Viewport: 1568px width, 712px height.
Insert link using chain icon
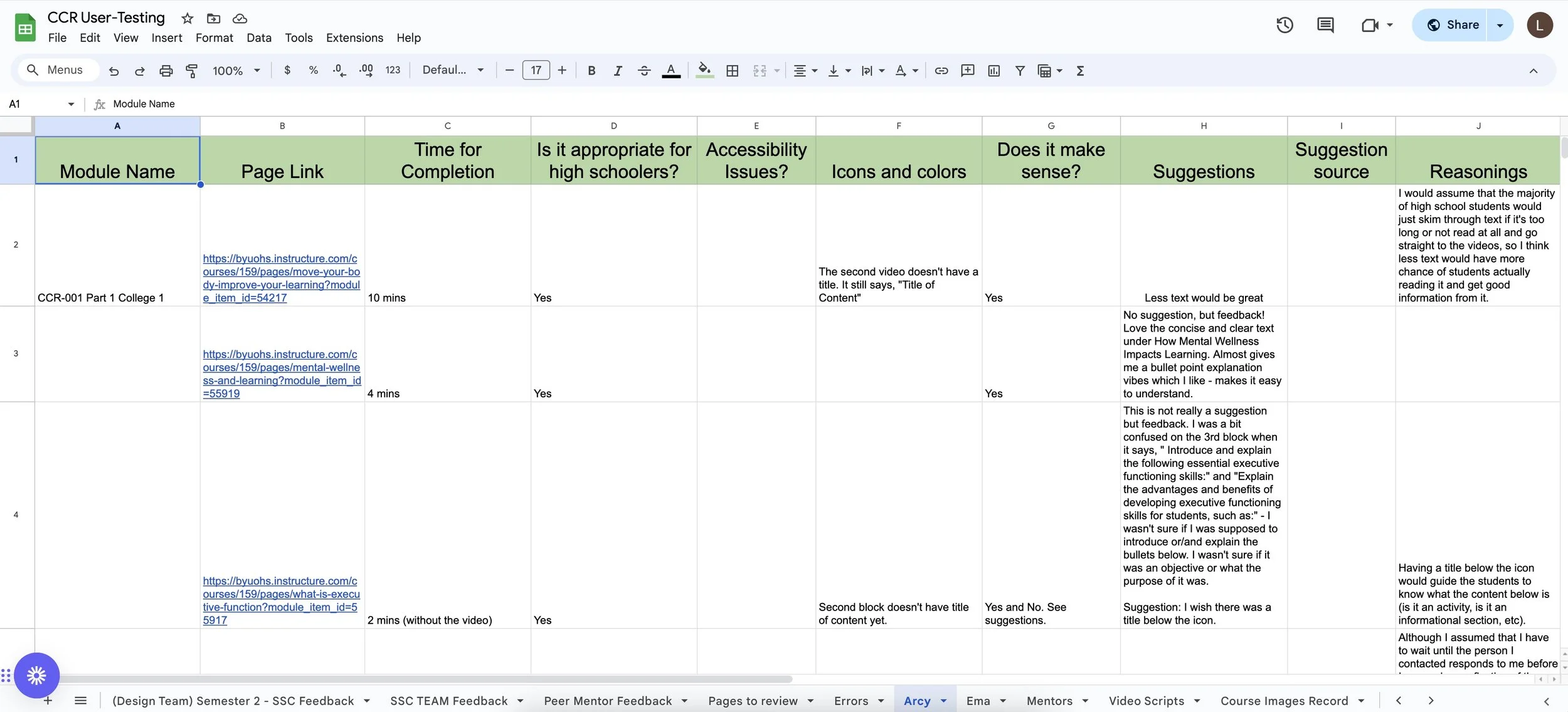click(941, 70)
